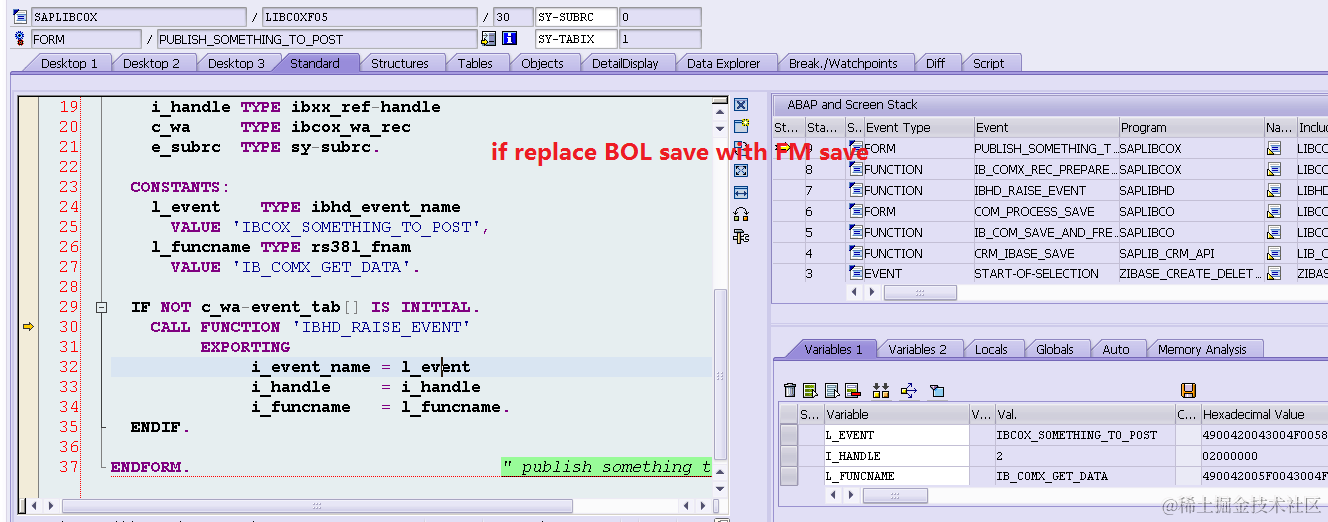The width and height of the screenshot is (1328, 522).
Task: Close the source code tool using X icon
Action: click(741, 104)
